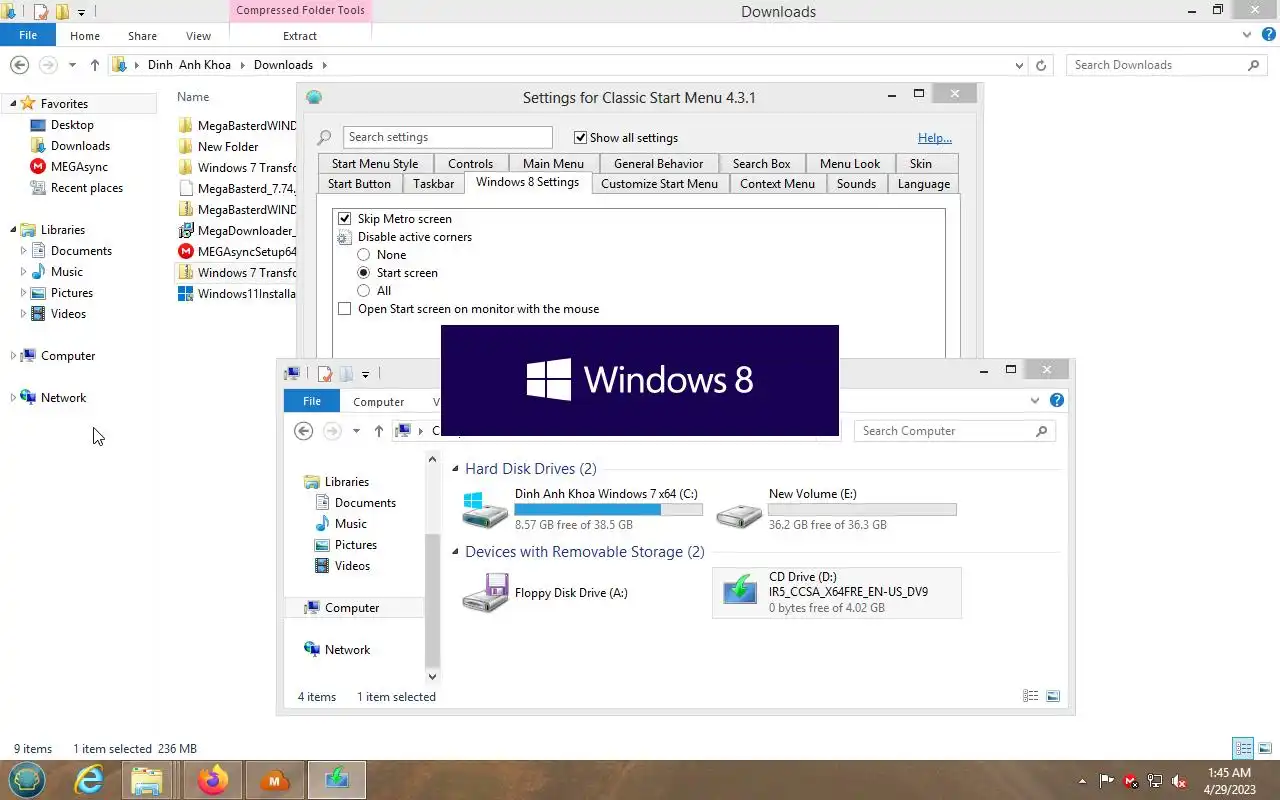Open the Share ribbon tab in Downloads
This screenshot has height=800, width=1280.
(142, 36)
